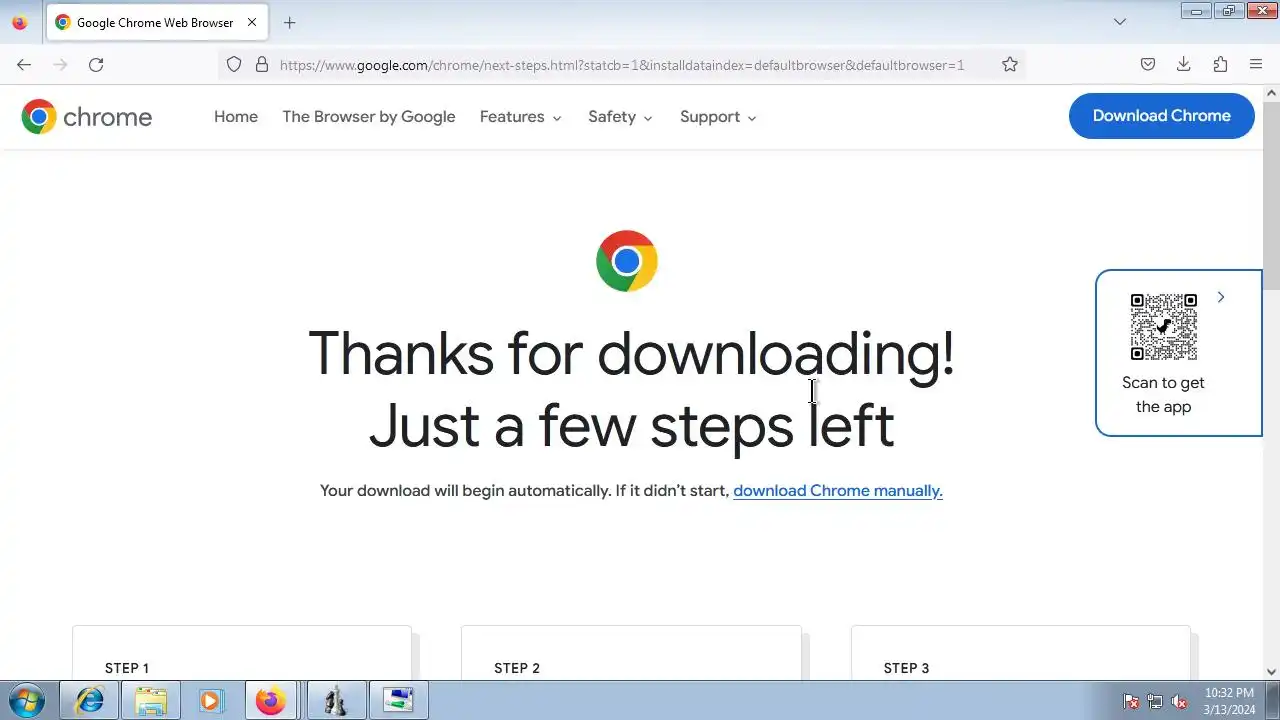Select the Google Chrome Web Browser tab
Viewport: 1280px width, 720px height.
coord(157,22)
